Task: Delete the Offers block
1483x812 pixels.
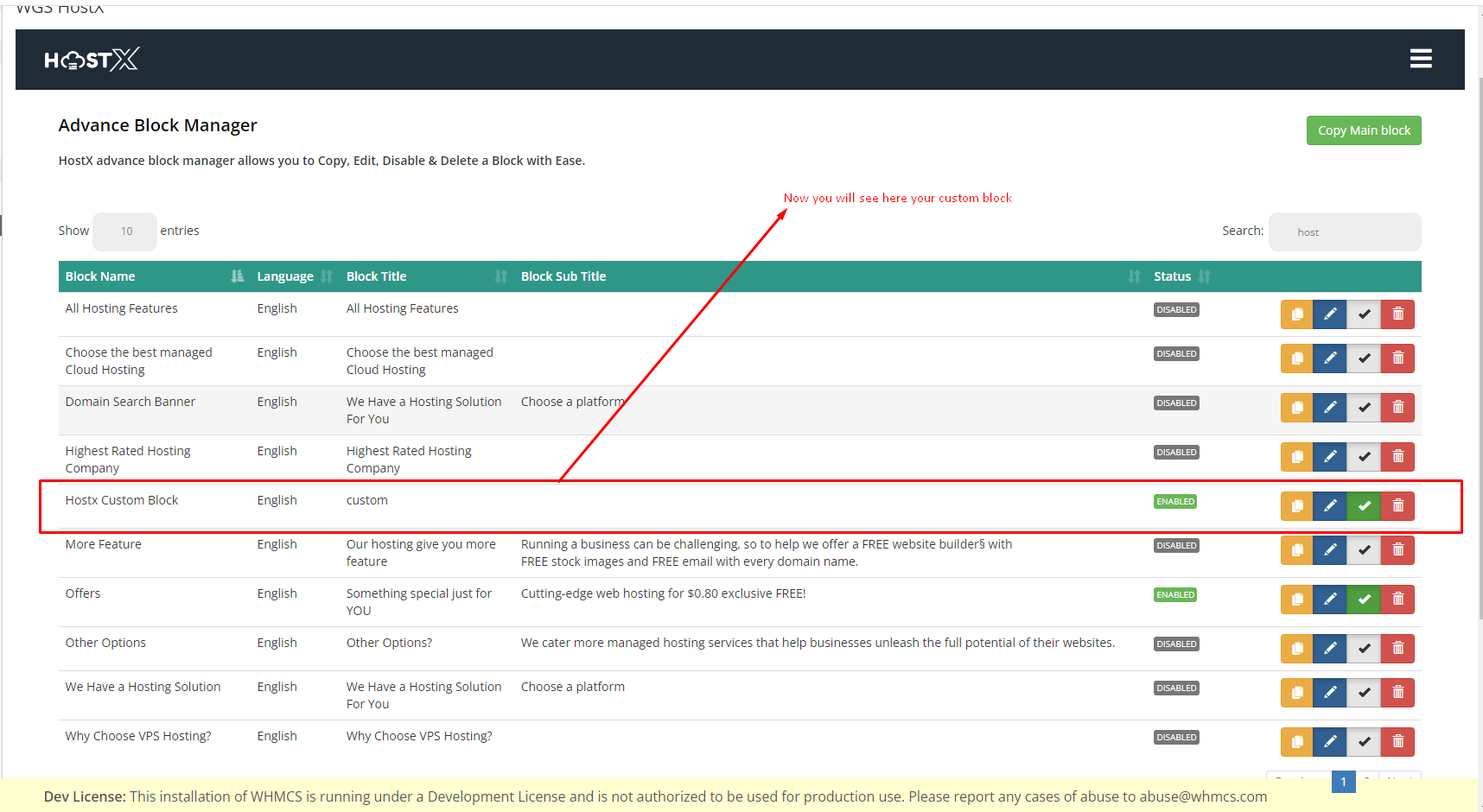Action: coord(1397,599)
